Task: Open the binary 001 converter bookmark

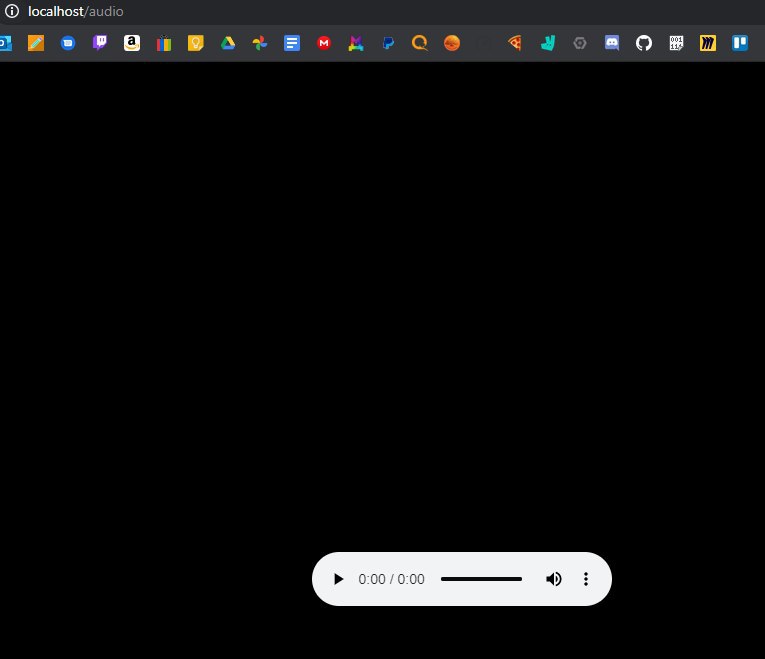Action: 676,43
